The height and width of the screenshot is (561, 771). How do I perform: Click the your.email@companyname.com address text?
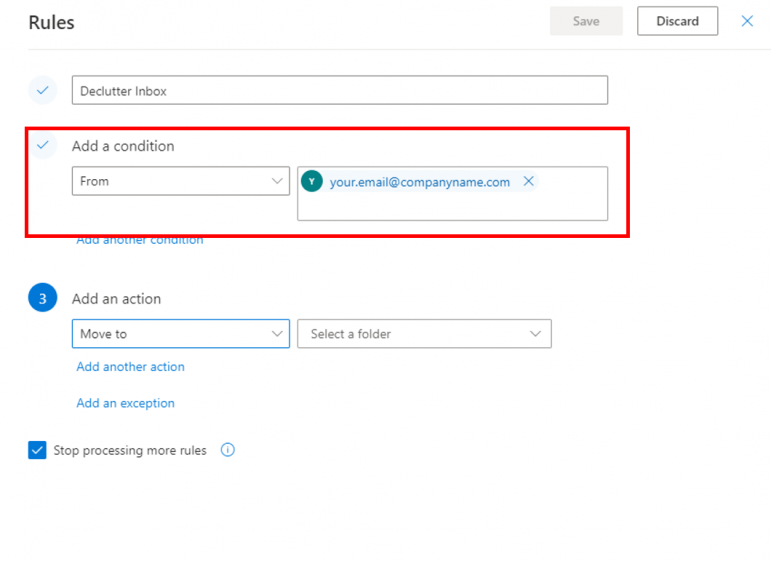pyautogui.click(x=420, y=182)
